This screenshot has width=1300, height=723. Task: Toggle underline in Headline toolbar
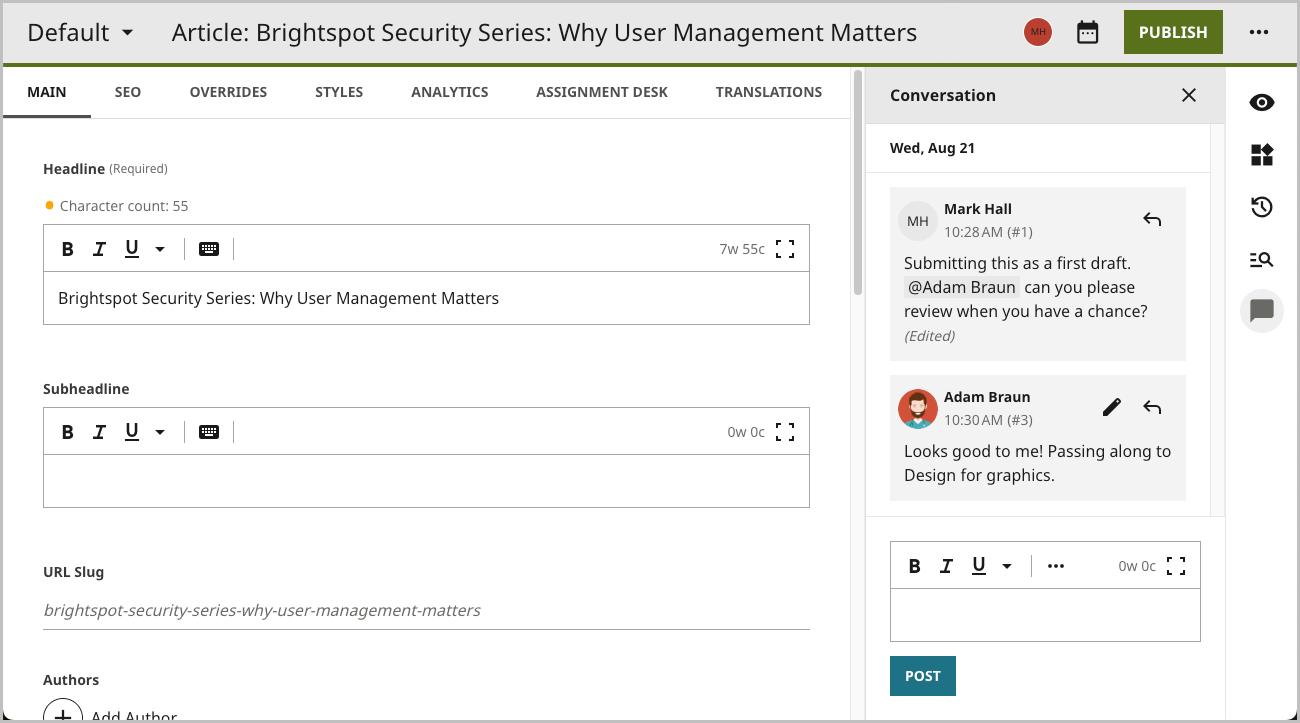131,249
